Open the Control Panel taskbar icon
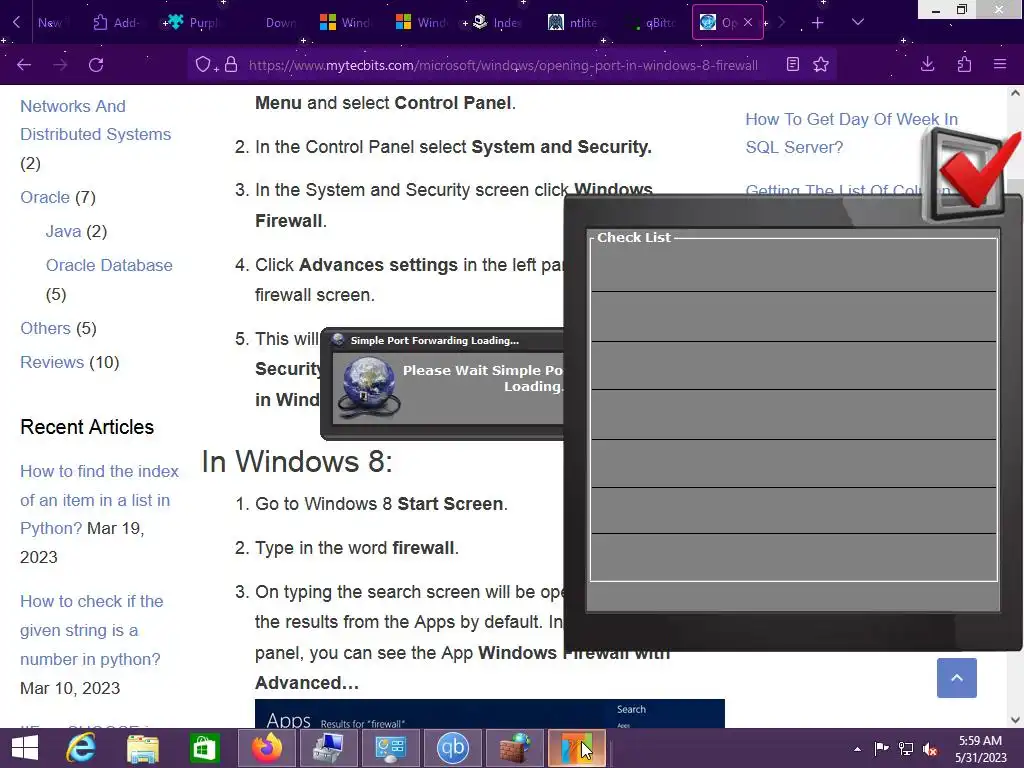This screenshot has width=1024, height=768. click(391, 748)
